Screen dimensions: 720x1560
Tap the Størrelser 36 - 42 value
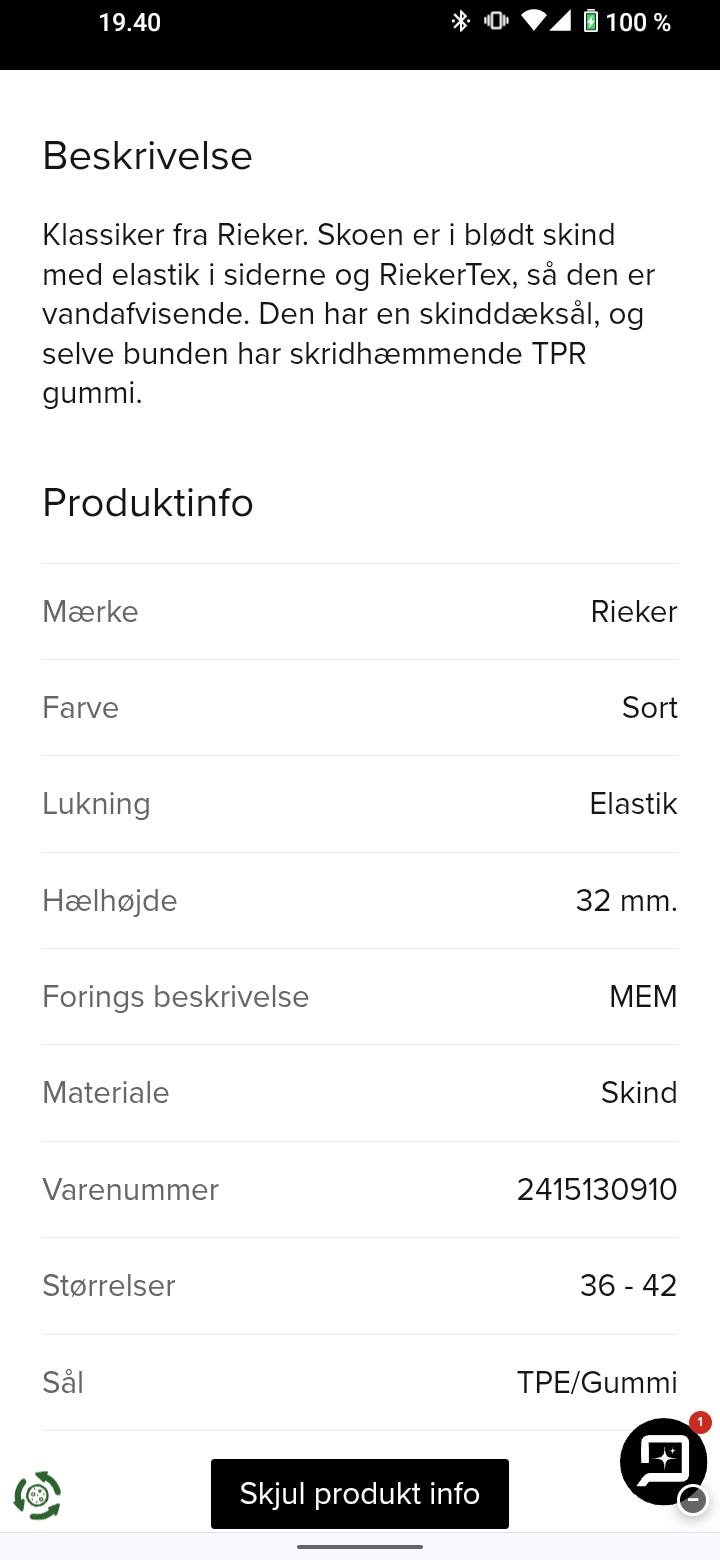(x=628, y=1285)
